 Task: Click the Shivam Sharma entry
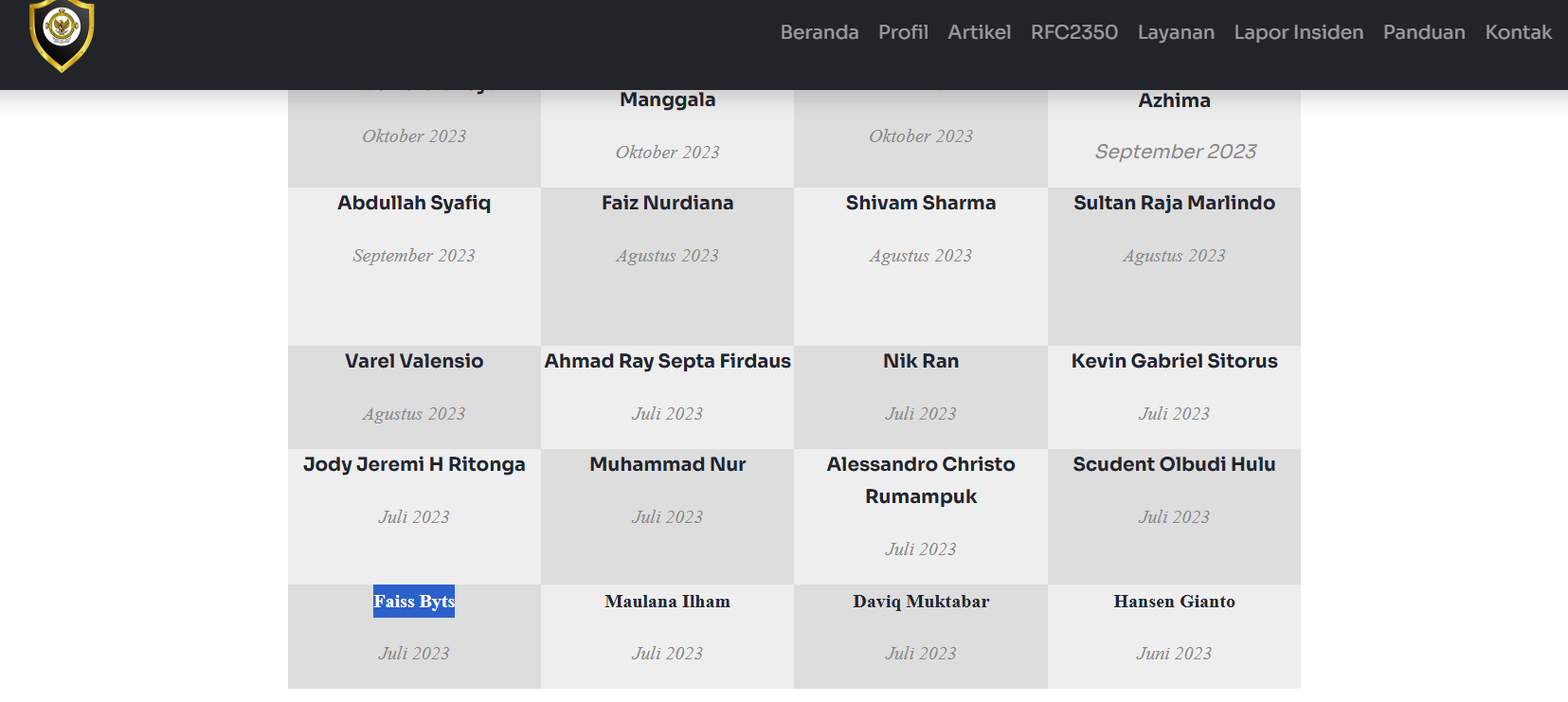pos(920,203)
